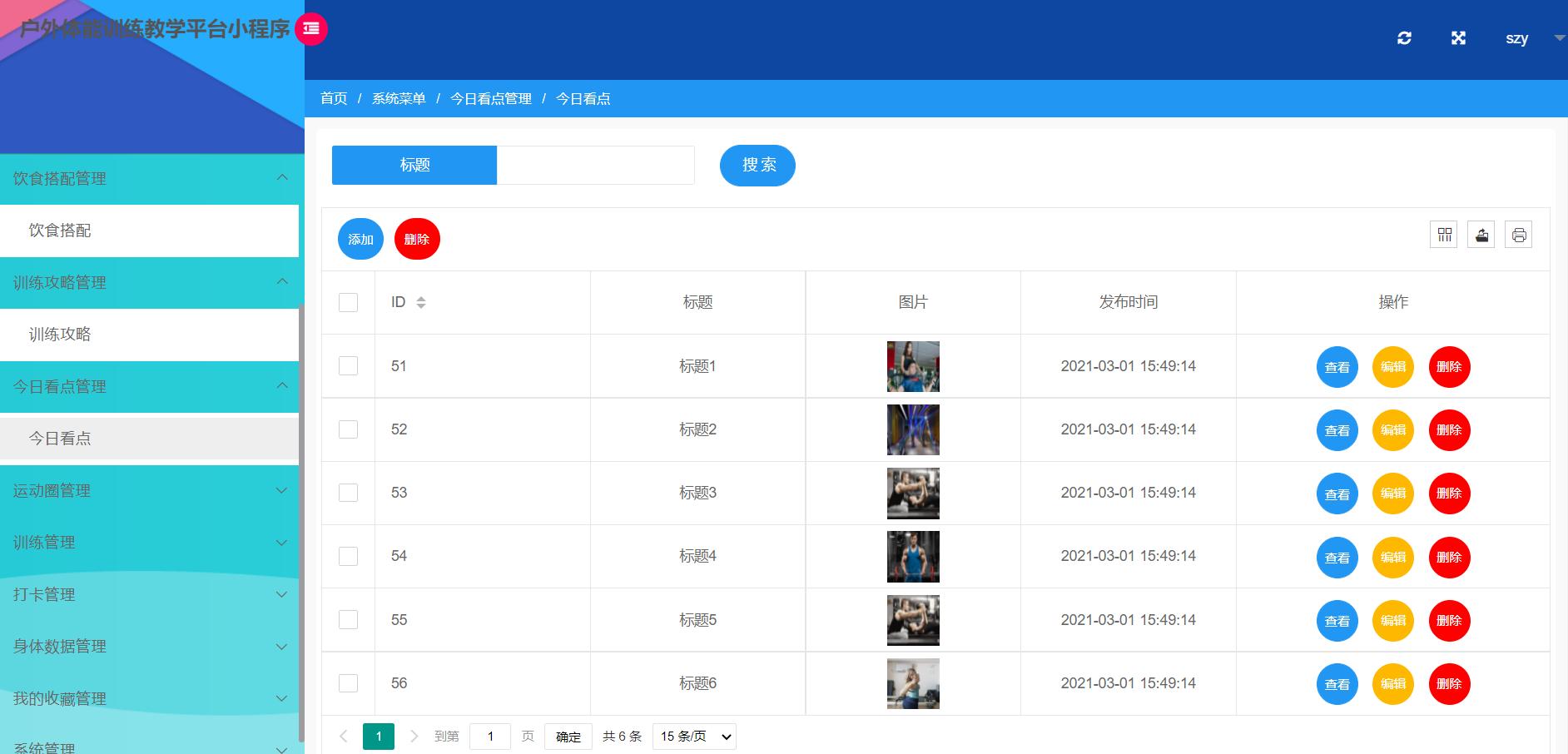
Task: Click the export folder icon above the table
Action: click(x=1481, y=235)
